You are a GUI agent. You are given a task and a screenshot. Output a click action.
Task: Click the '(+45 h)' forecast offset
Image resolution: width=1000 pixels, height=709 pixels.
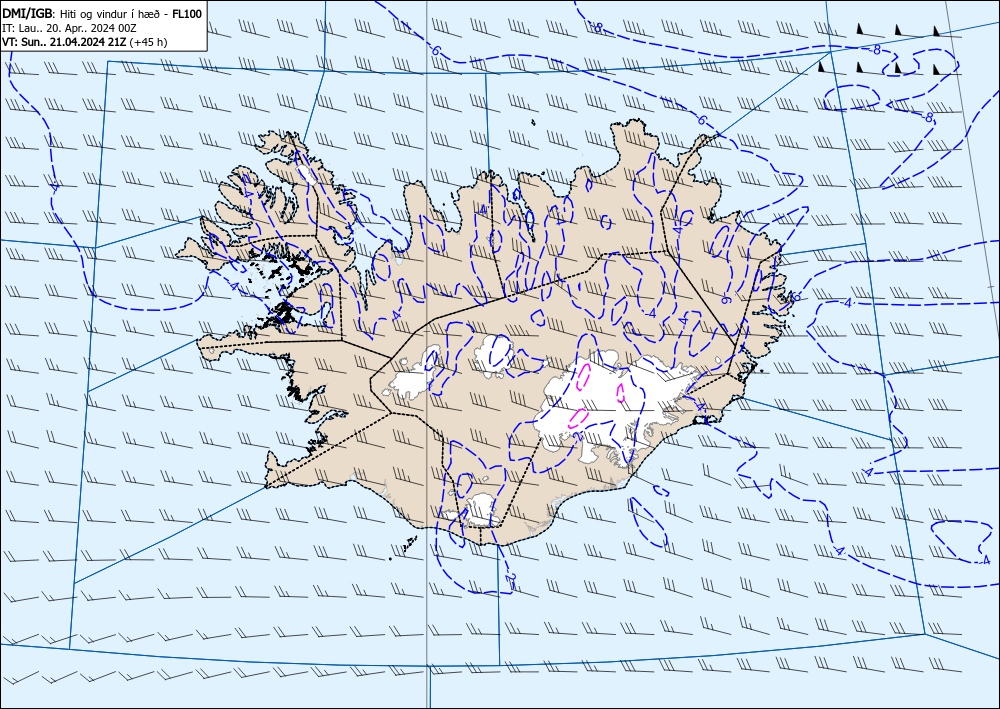[x=148, y=42]
